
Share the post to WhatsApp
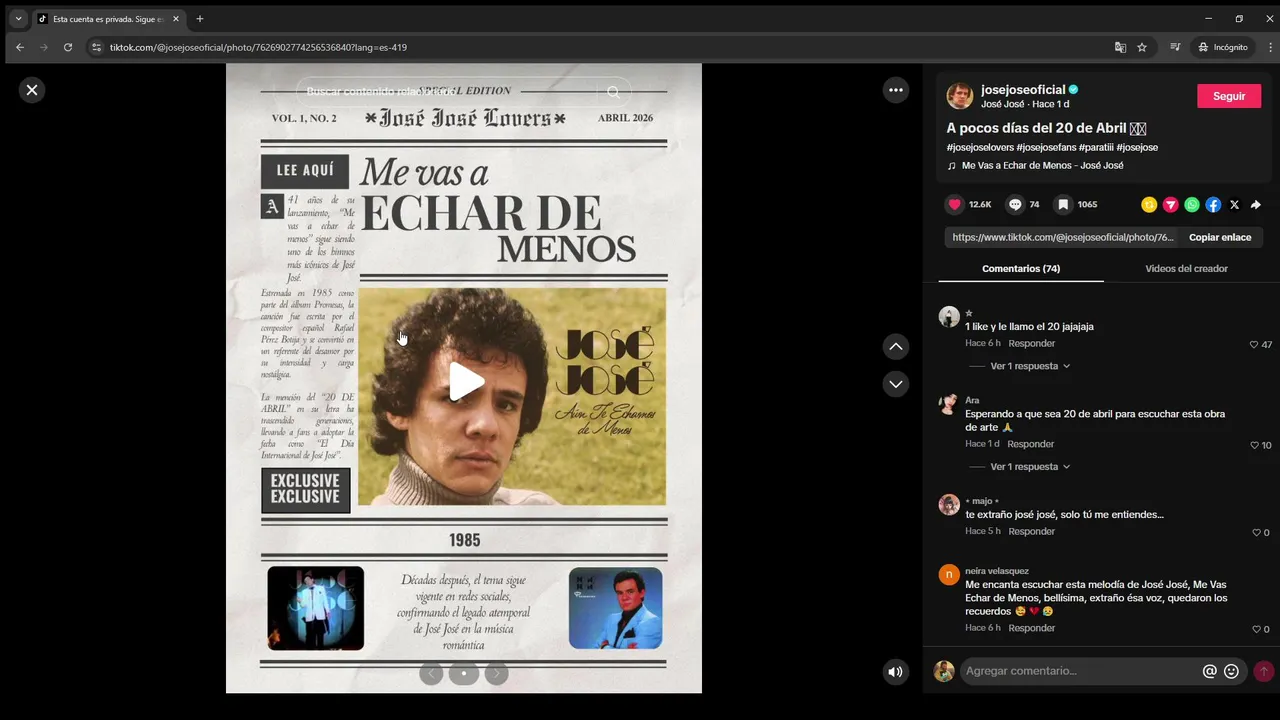pyautogui.click(x=1192, y=204)
